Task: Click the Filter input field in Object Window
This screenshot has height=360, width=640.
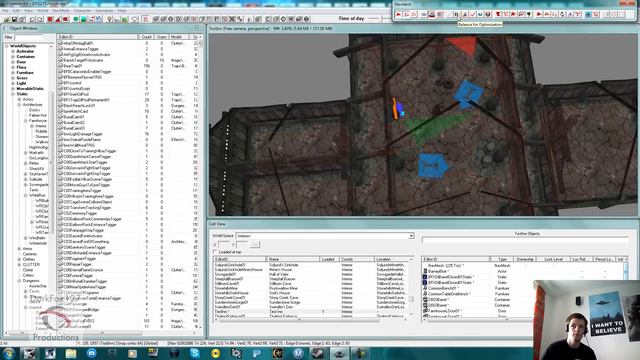Action: click(29, 37)
